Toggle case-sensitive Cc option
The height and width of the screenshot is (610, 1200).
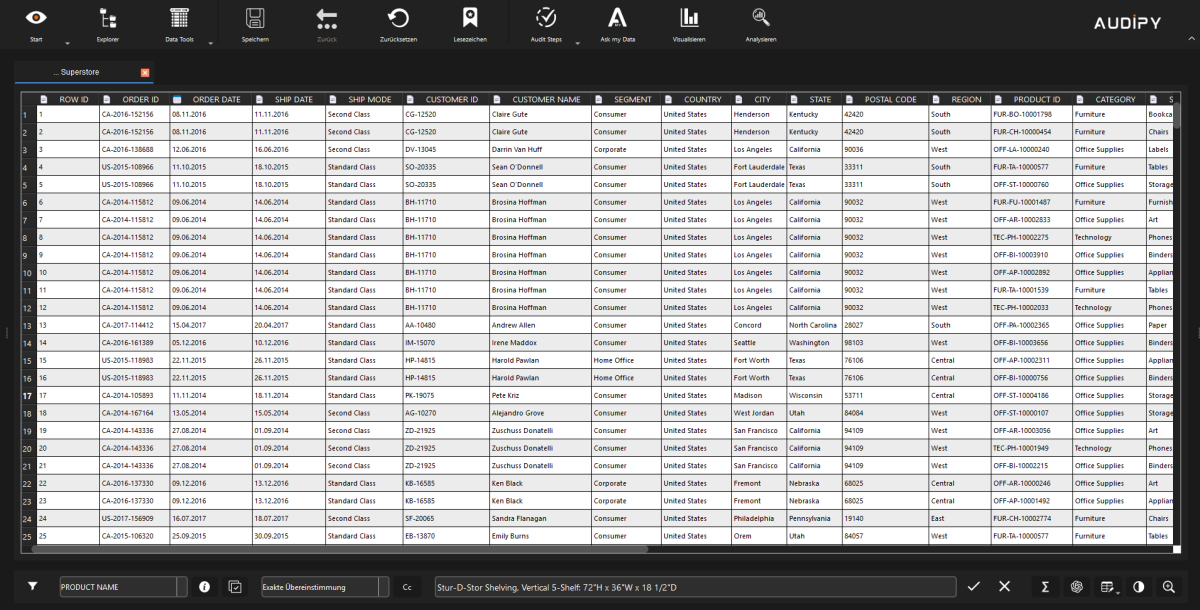(407, 587)
